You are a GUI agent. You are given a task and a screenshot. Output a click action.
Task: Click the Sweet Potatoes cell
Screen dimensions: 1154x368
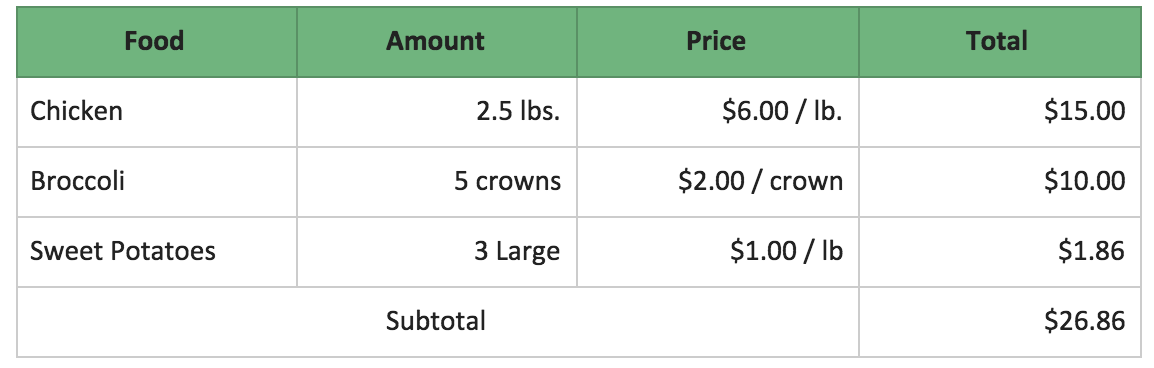[x=157, y=252]
